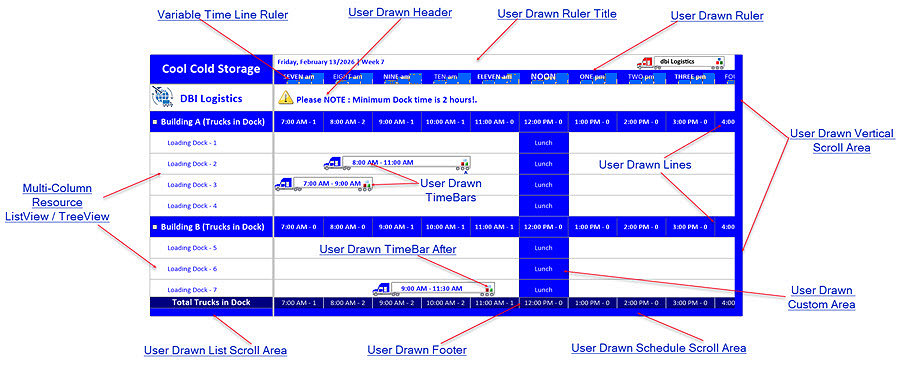Image resolution: width=900 pixels, height=366 pixels.
Task: Click the blue cab of the Loading Dock 2 truck
Action: click(x=333, y=163)
